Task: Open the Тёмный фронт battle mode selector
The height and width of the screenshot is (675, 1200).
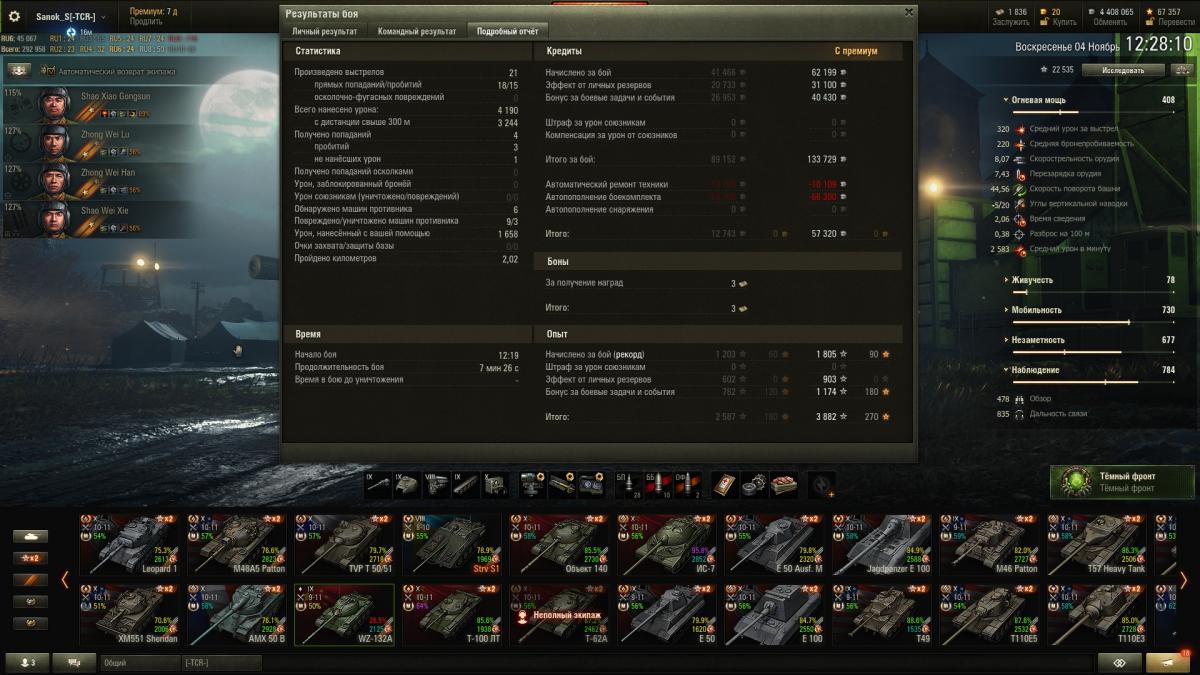Action: click(x=1120, y=483)
